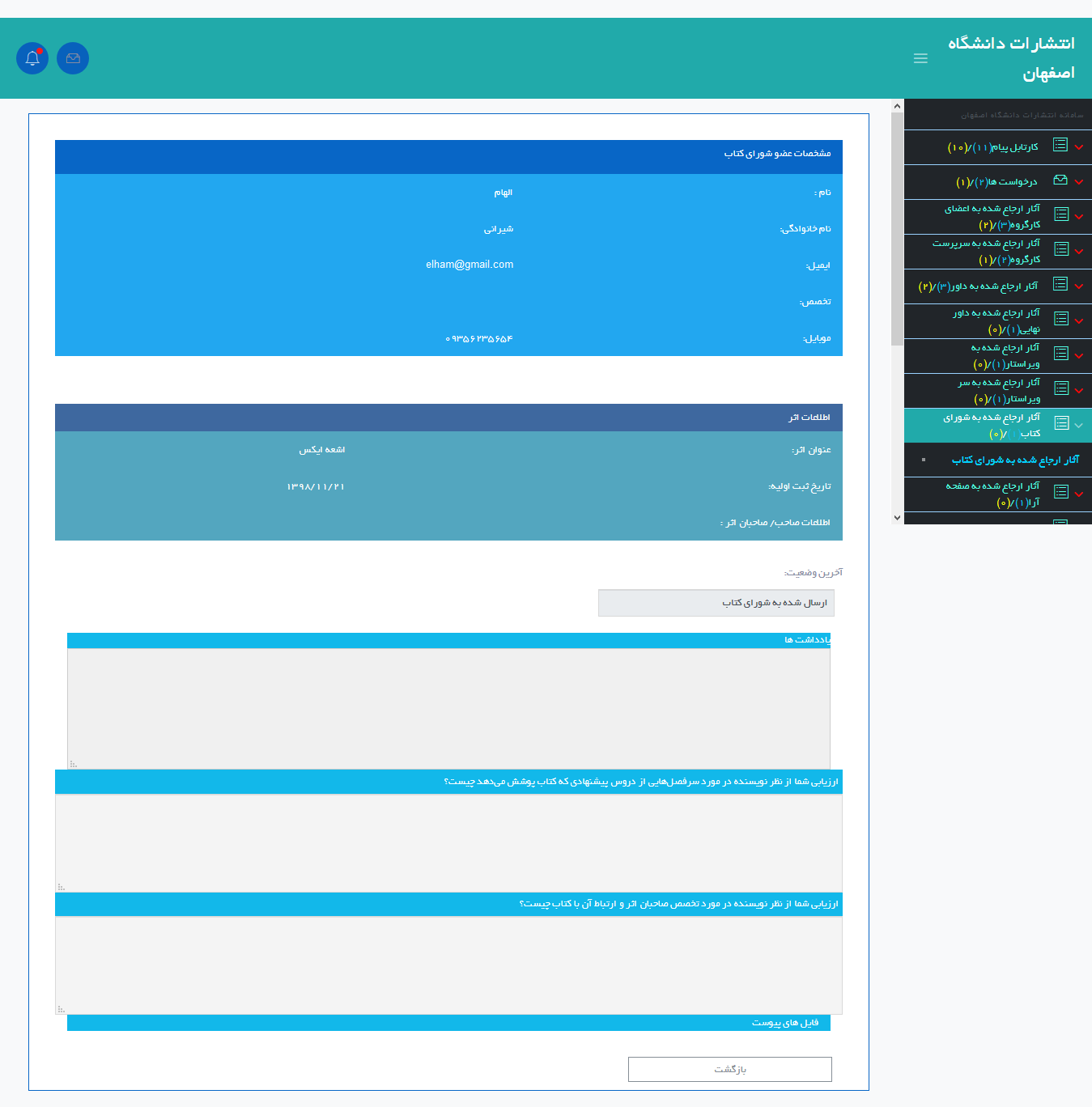Click sidebar scrollbar down arrow
Viewport: 1092px width, 1107px height.
pos(897,518)
